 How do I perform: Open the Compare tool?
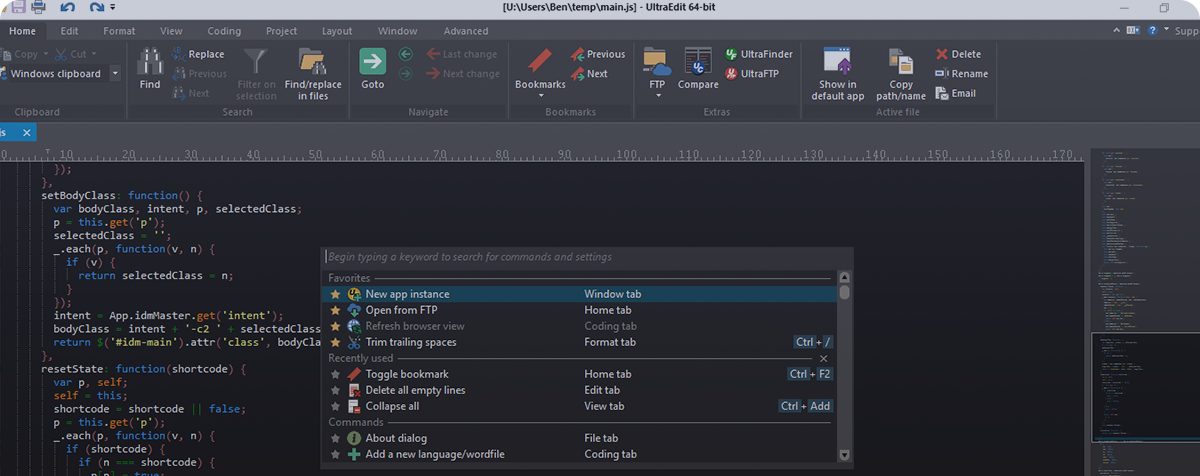[x=698, y=63]
